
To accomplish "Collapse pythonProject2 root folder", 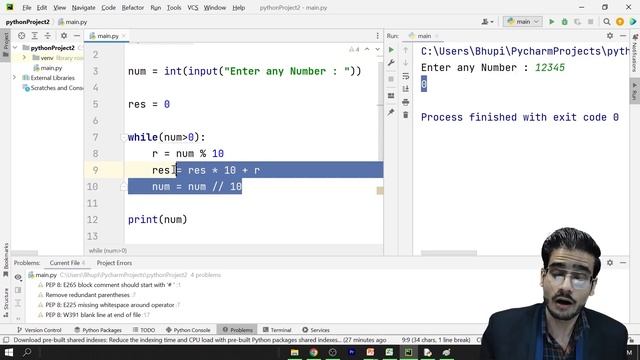I will 15,48.
